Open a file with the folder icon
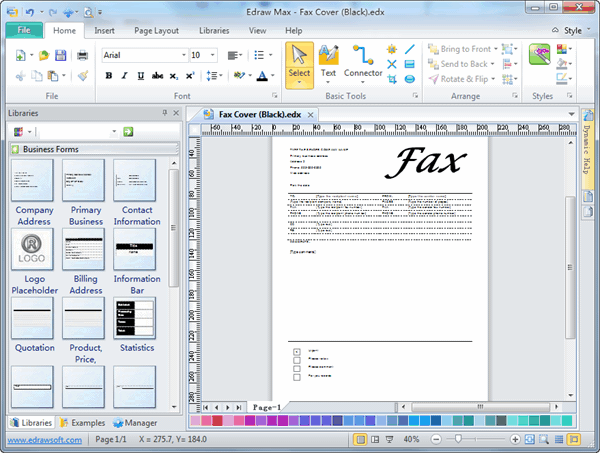The width and height of the screenshot is (600, 453). coord(44,55)
